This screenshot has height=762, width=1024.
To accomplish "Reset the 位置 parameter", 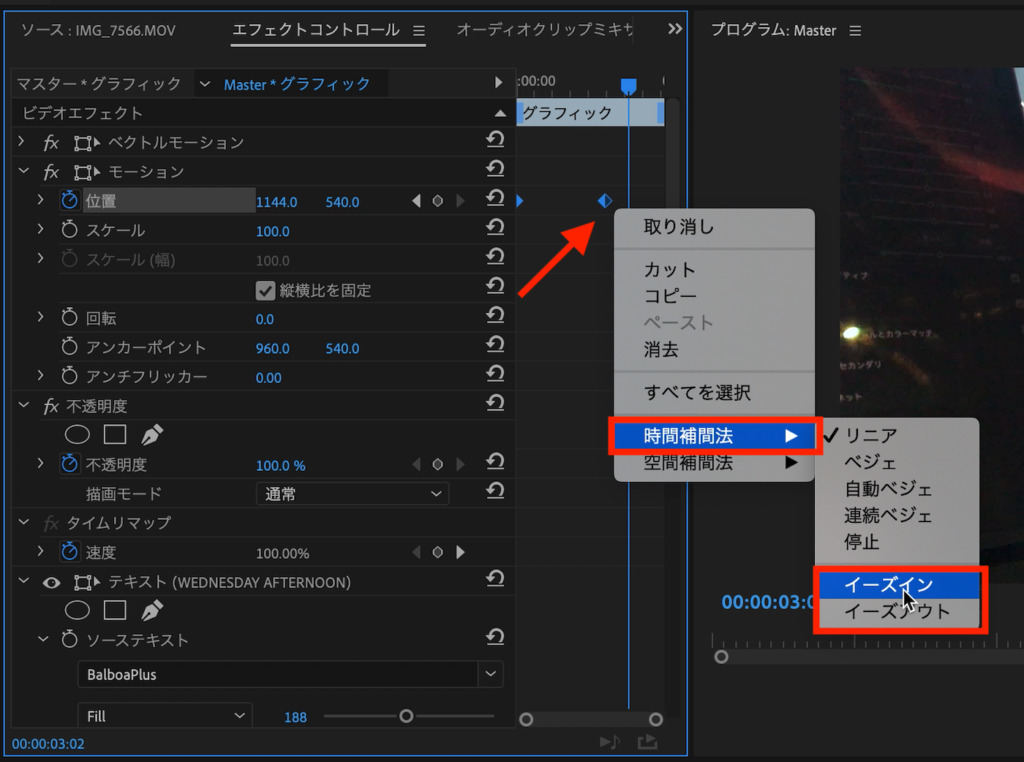I will (x=495, y=198).
